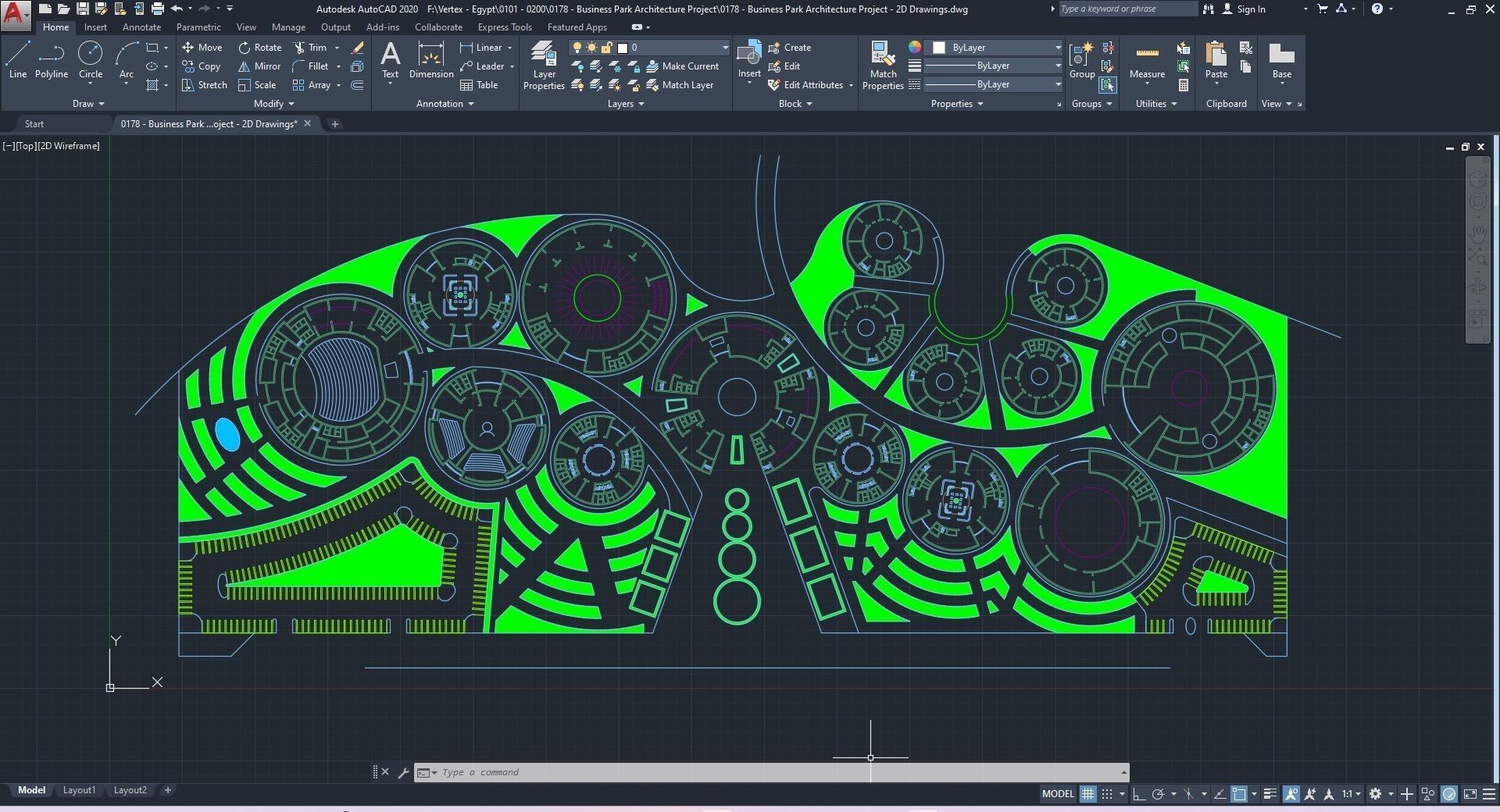Go to the Start file tab
The image size is (1500, 812).
34,124
